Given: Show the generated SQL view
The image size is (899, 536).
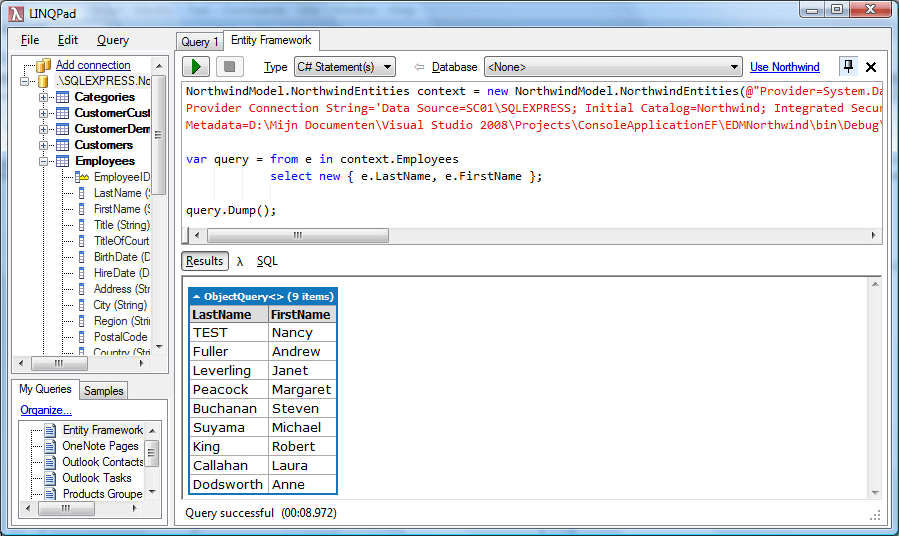Looking at the screenshot, I should coord(267,261).
